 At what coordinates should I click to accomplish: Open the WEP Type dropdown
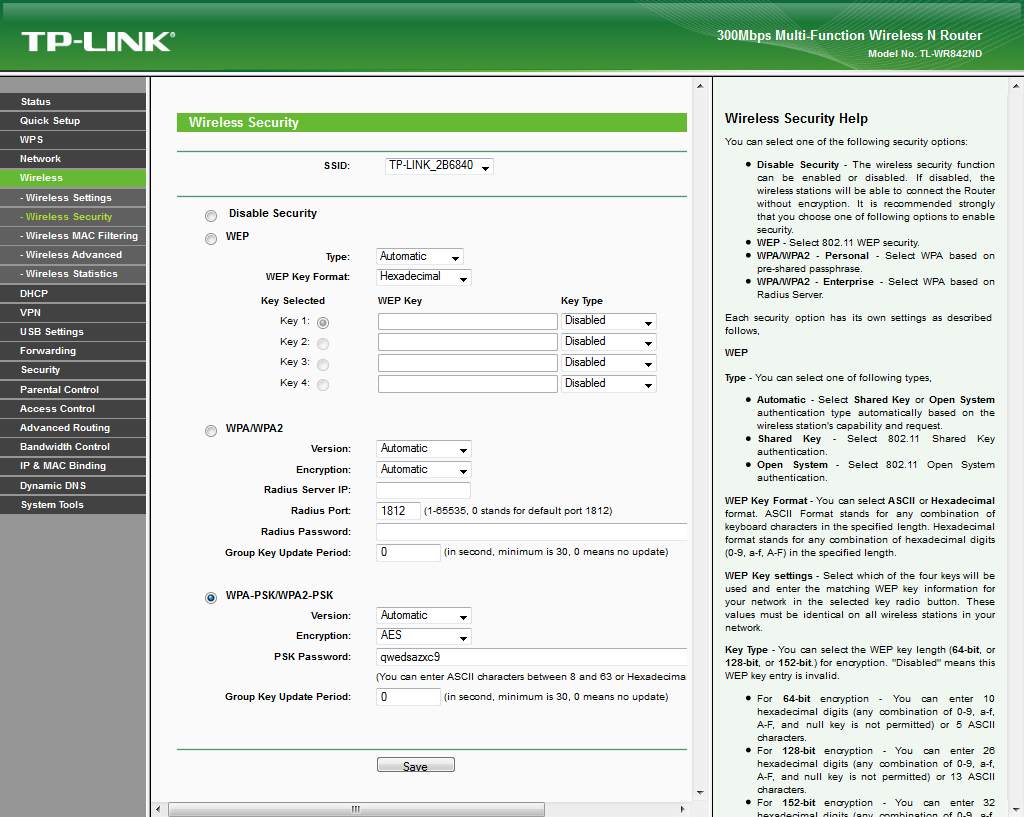[420, 257]
